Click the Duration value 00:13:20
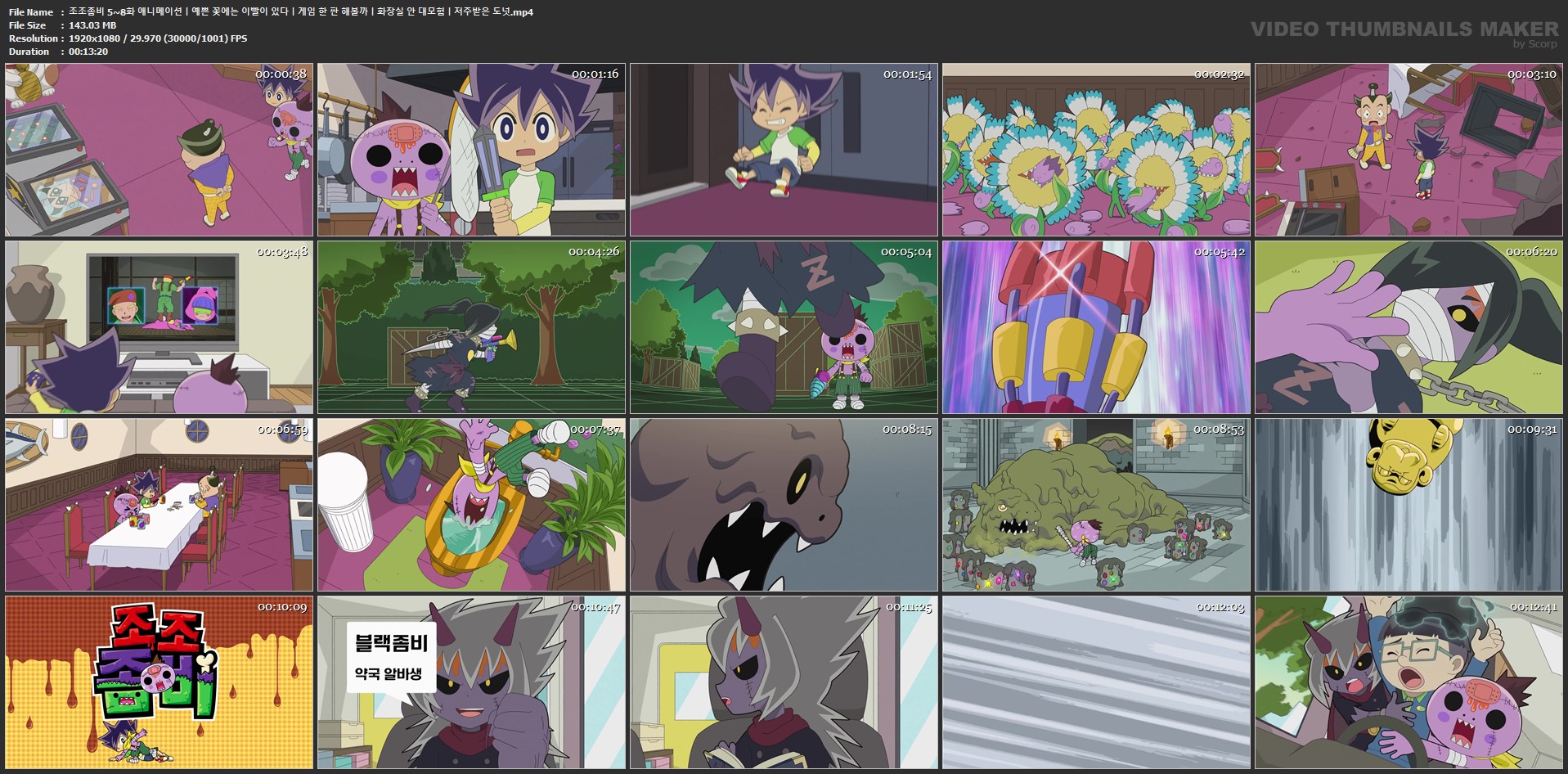The height and width of the screenshot is (774, 1568). tap(88, 52)
